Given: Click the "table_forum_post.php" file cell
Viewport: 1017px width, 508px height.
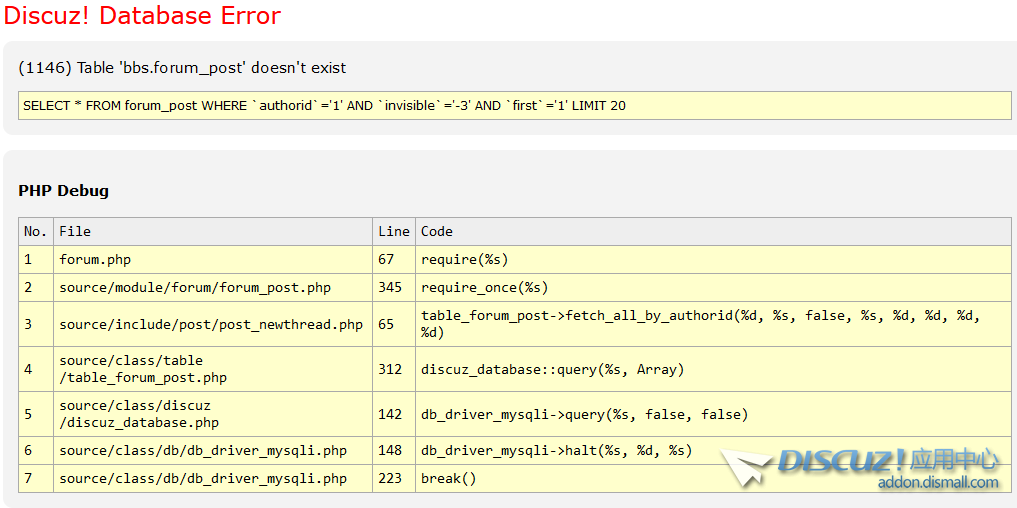Looking at the screenshot, I should [x=213, y=369].
